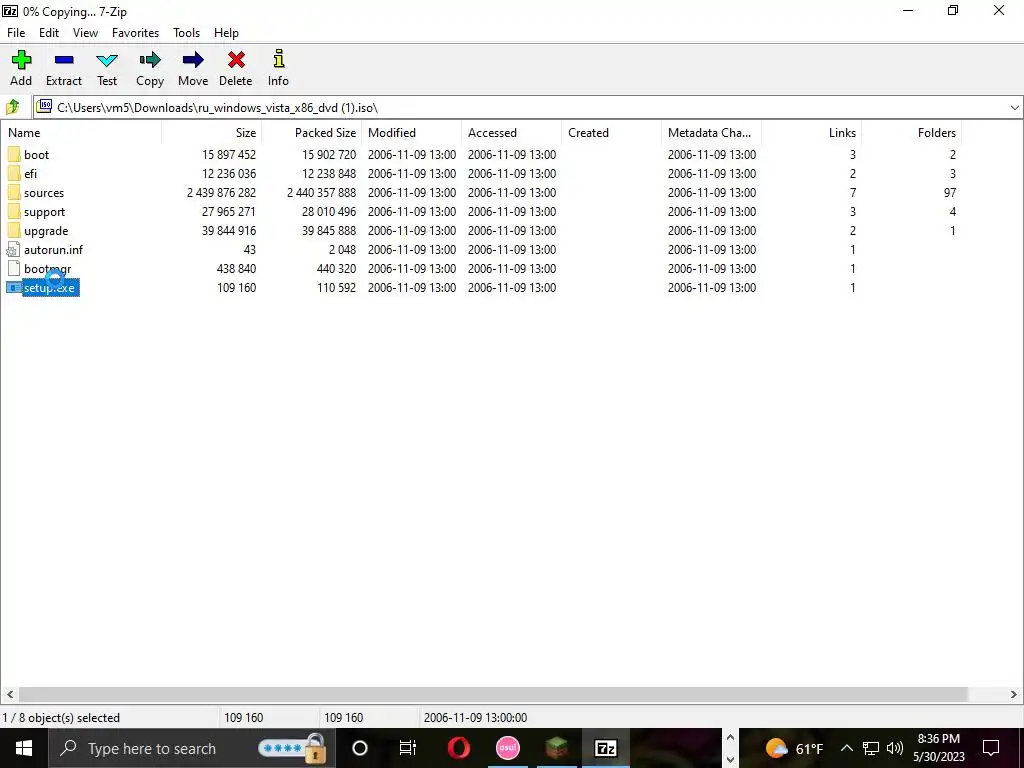Click the sources size 2 439 876 282
Viewport: 1024px width, 768px height.
click(221, 193)
